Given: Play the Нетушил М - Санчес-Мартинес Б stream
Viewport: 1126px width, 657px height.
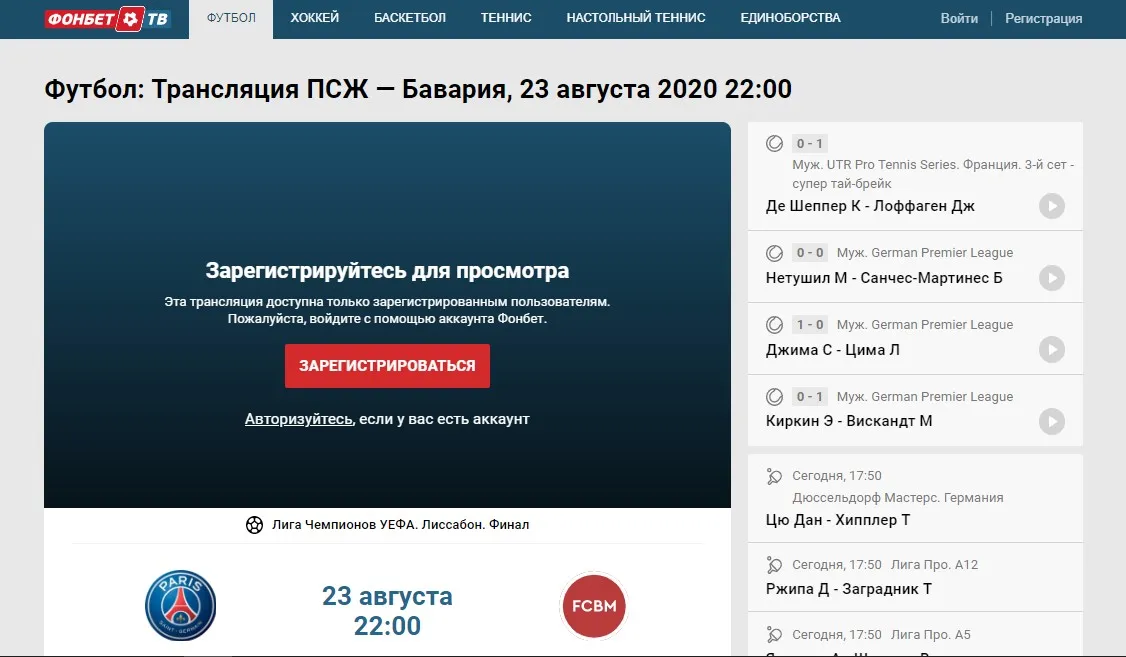Looking at the screenshot, I should (1051, 278).
